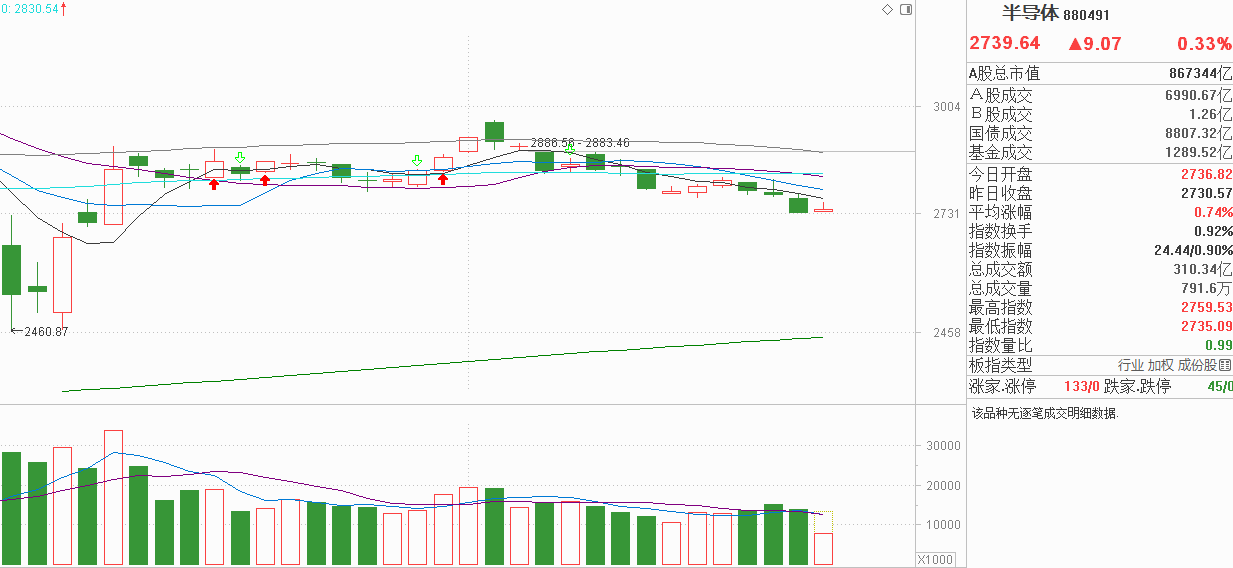Toggle the side panel layout icon
The image size is (1233, 568).
coord(906,9)
